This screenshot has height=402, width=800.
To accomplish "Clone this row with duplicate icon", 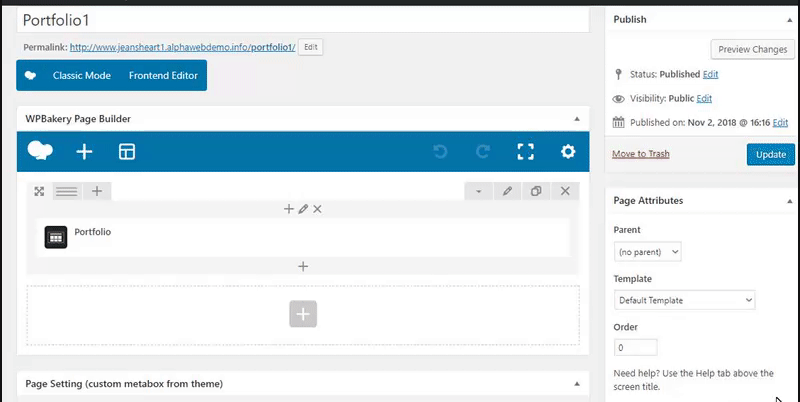I will coord(536,191).
